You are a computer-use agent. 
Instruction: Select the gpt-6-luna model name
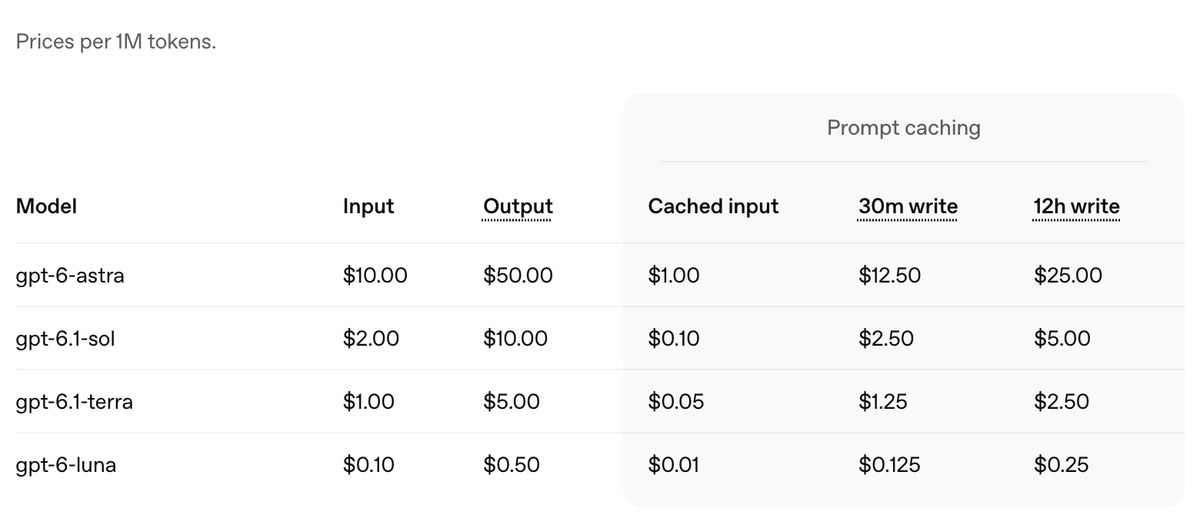(x=66, y=465)
